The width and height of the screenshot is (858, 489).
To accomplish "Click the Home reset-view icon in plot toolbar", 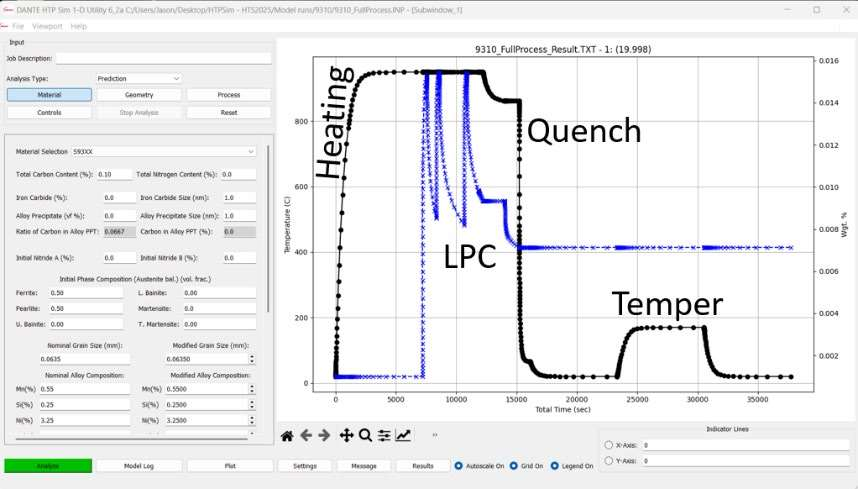I will (x=287, y=435).
